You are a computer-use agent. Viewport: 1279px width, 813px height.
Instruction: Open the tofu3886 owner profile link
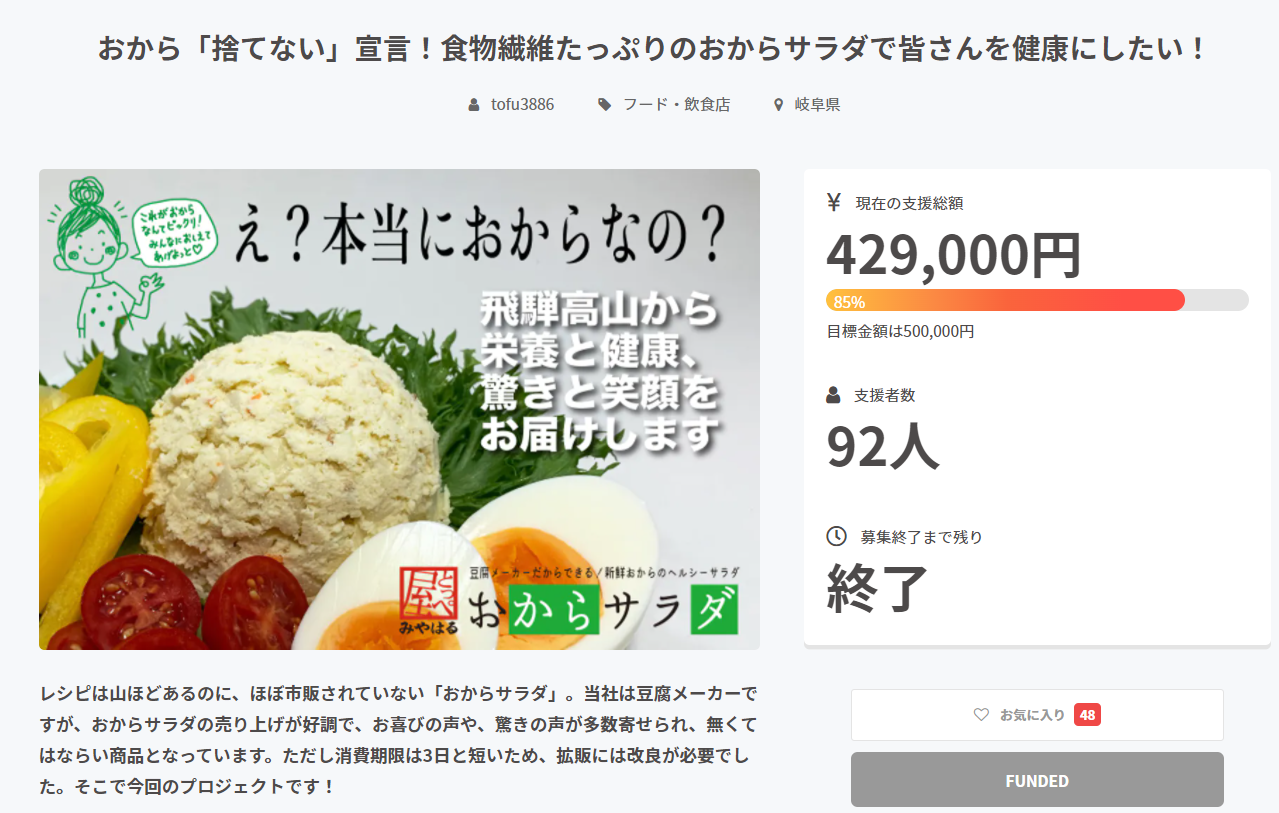tap(522, 105)
